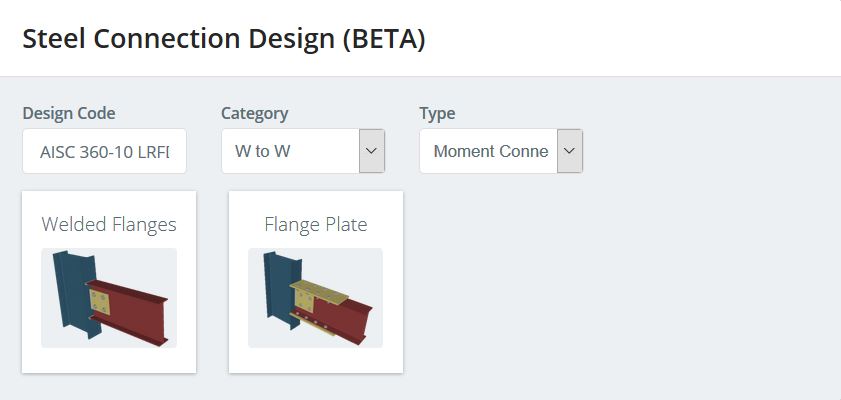This screenshot has height=400, width=841.
Task: Open the W to W category combo box
Action: tap(303, 151)
